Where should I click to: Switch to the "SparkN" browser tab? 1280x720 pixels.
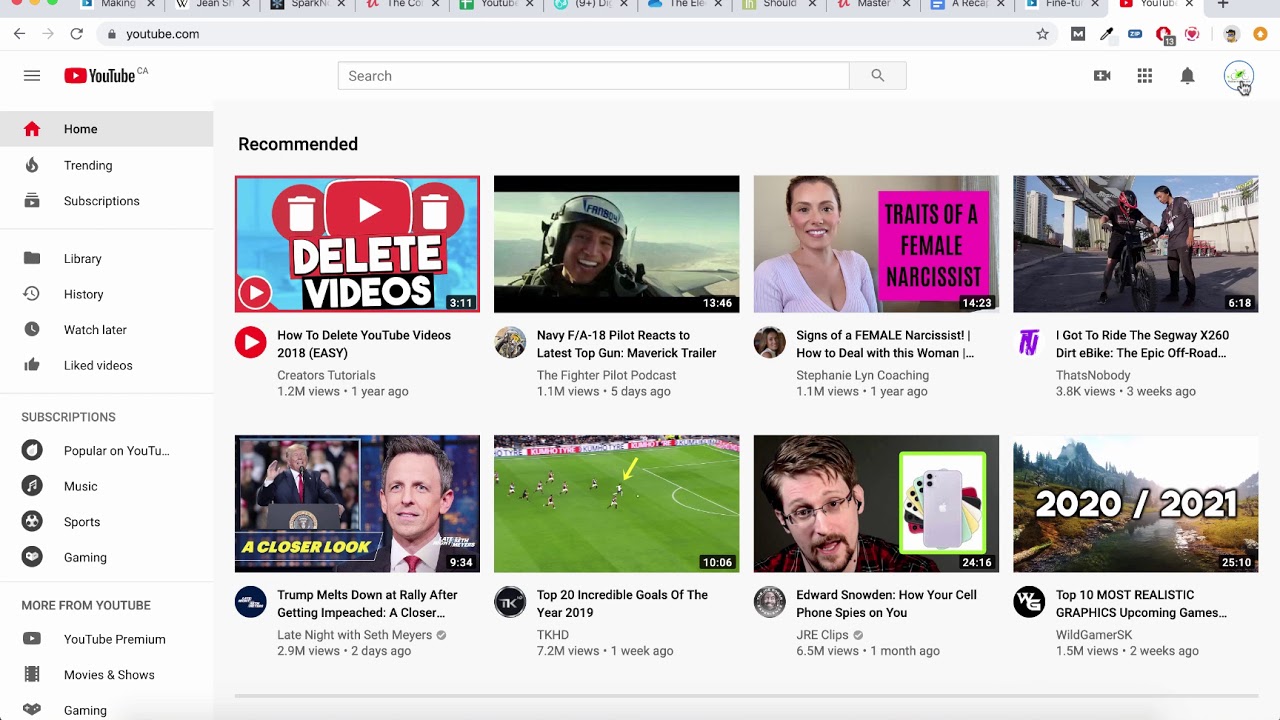[x=305, y=5]
